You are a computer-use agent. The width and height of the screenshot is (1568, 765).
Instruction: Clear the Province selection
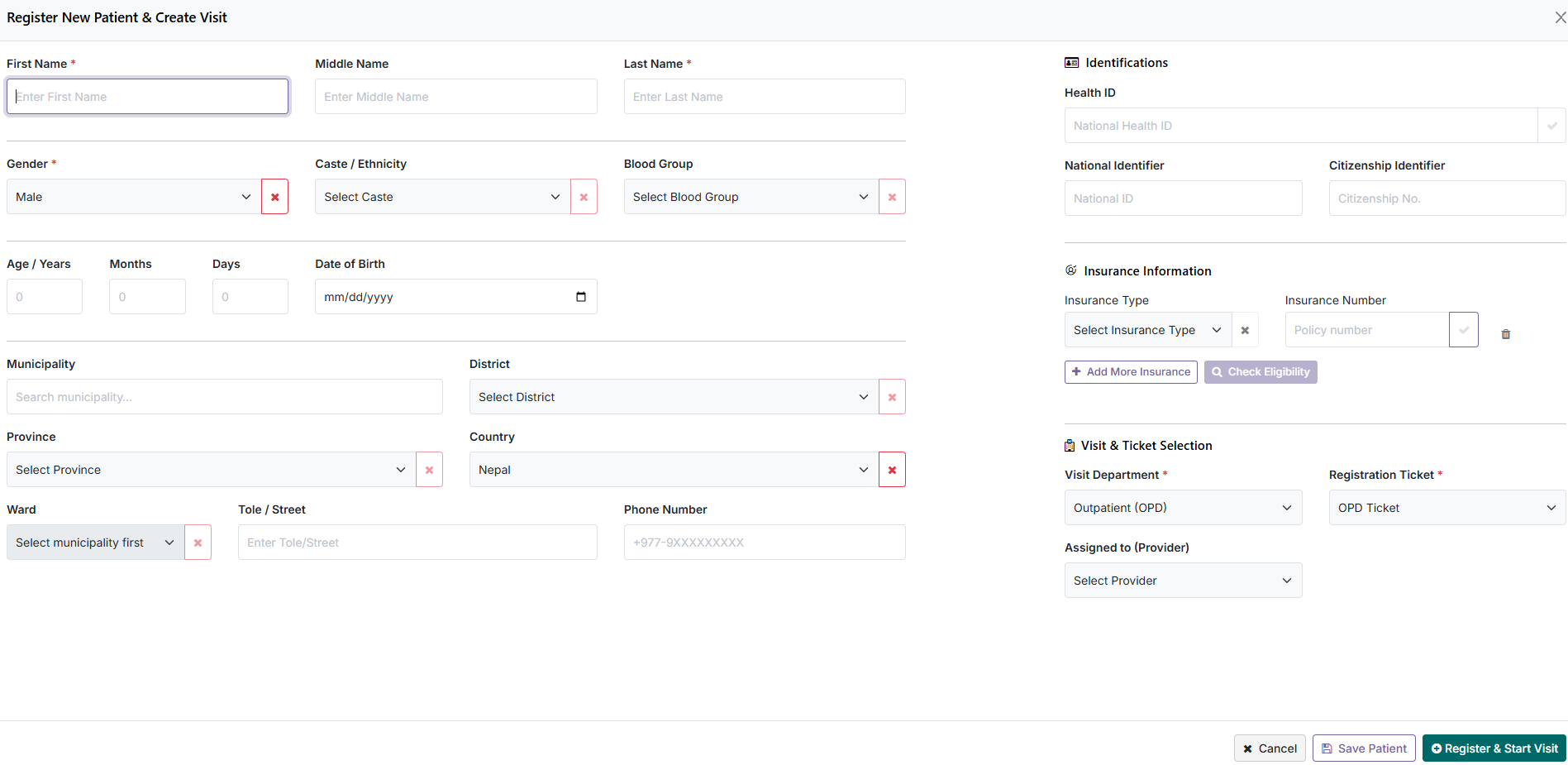coord(429,470)
